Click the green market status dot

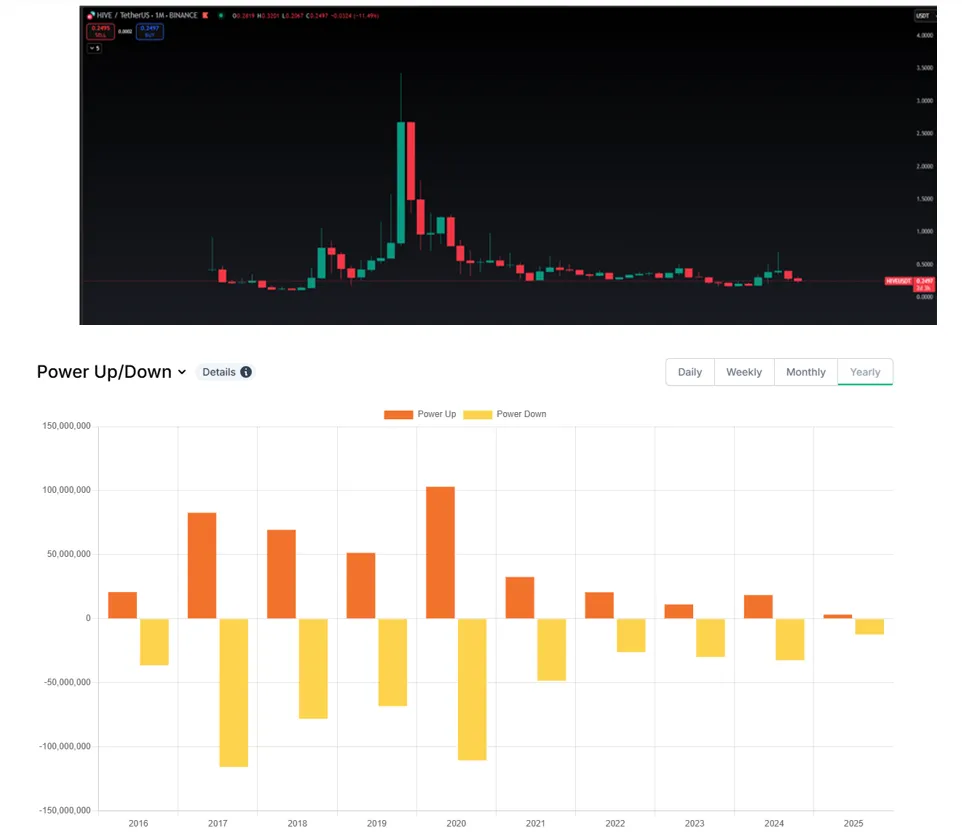click(x=221, y=15)
